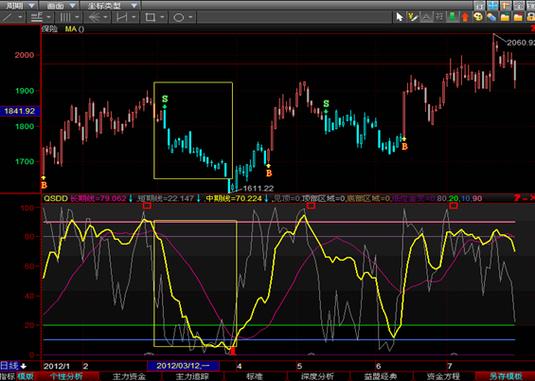Select the 个性分析 tab

pyautogui.click(x=66, y=377)
